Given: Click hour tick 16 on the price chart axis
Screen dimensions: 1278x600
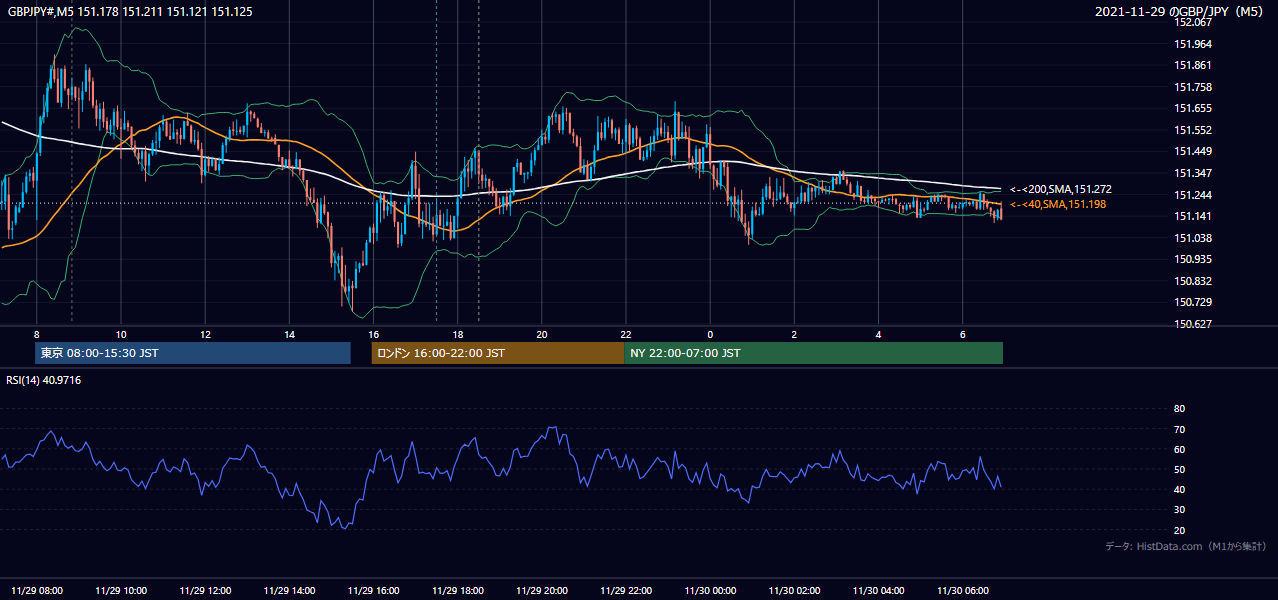Looking at the screenshot, I should coord(373,334).
